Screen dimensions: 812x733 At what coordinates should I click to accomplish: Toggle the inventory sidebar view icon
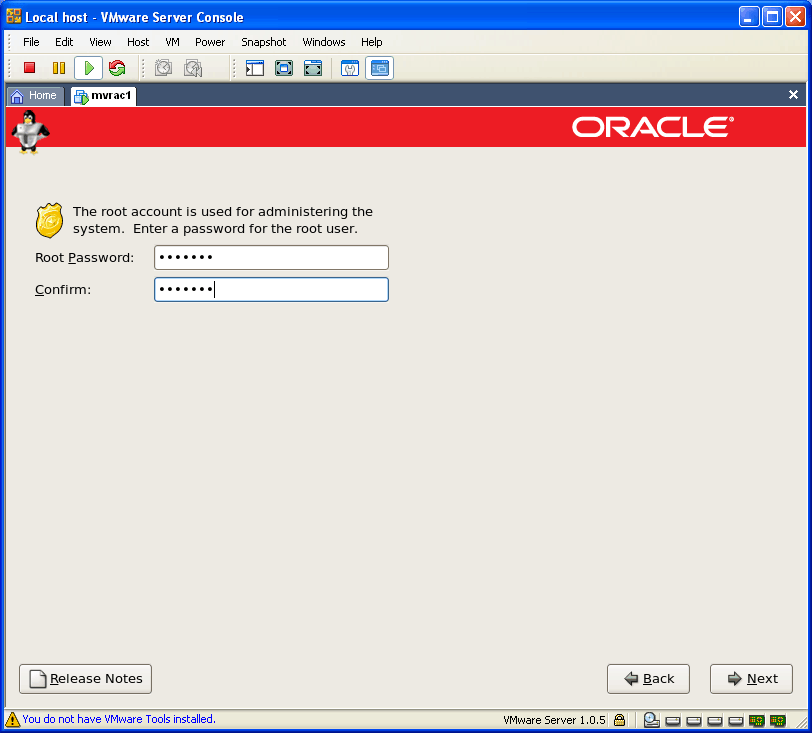coord(255,68)
